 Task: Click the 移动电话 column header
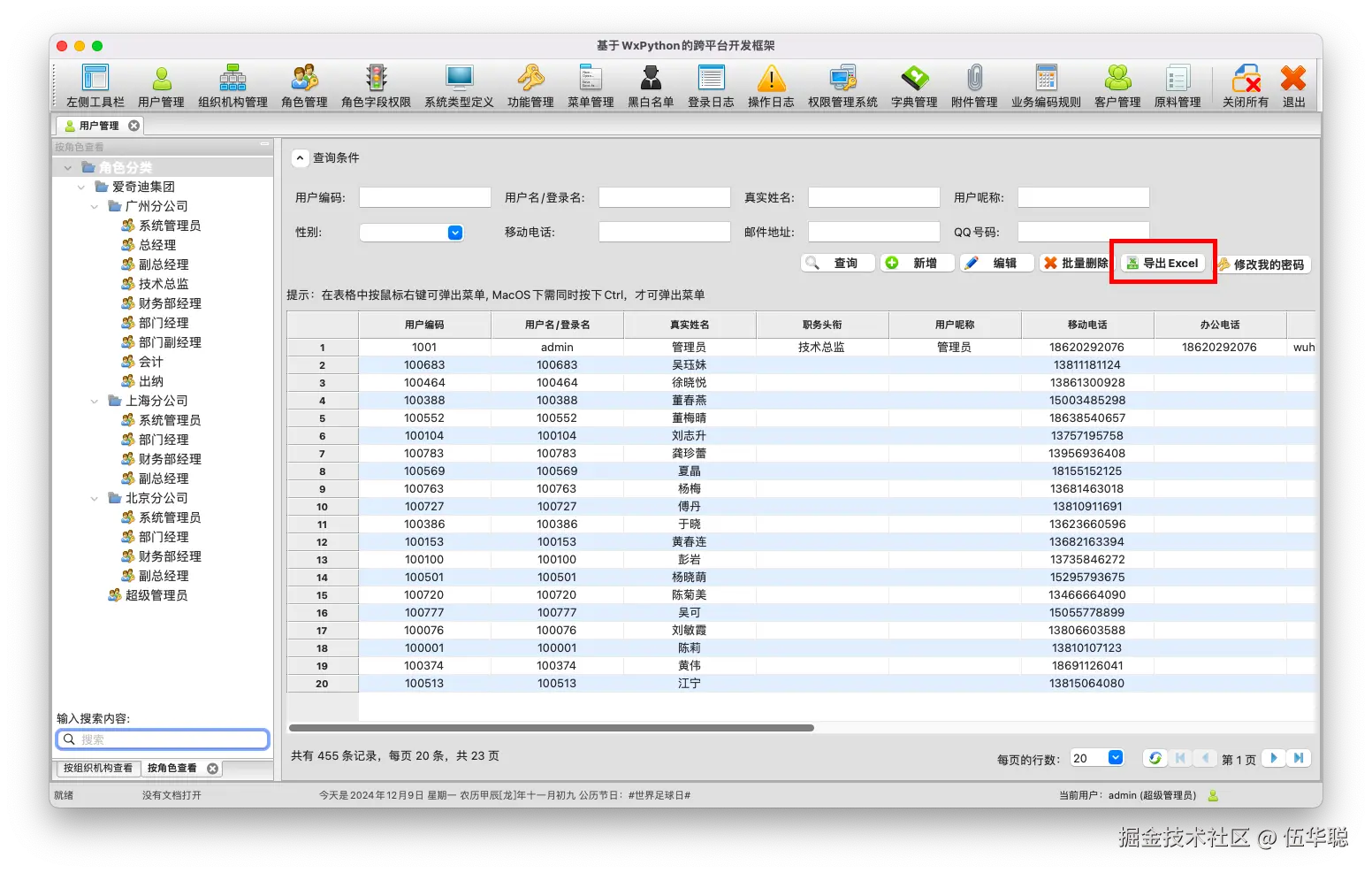click(1087, 325)
